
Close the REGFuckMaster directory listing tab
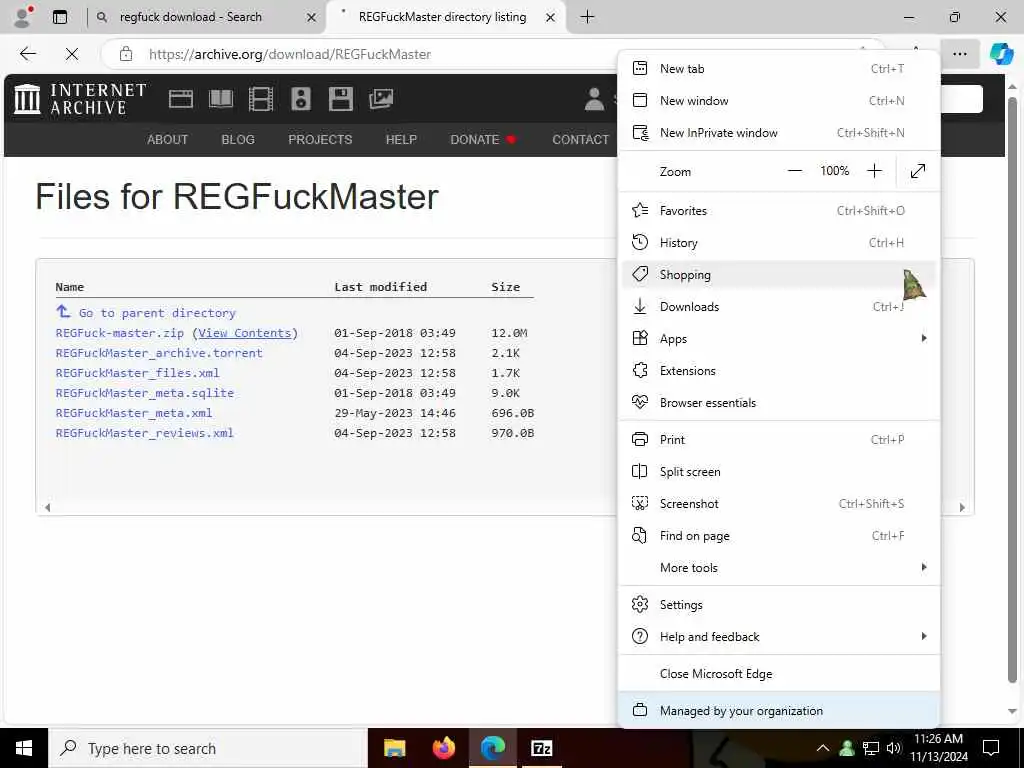(x=551, y=18)
